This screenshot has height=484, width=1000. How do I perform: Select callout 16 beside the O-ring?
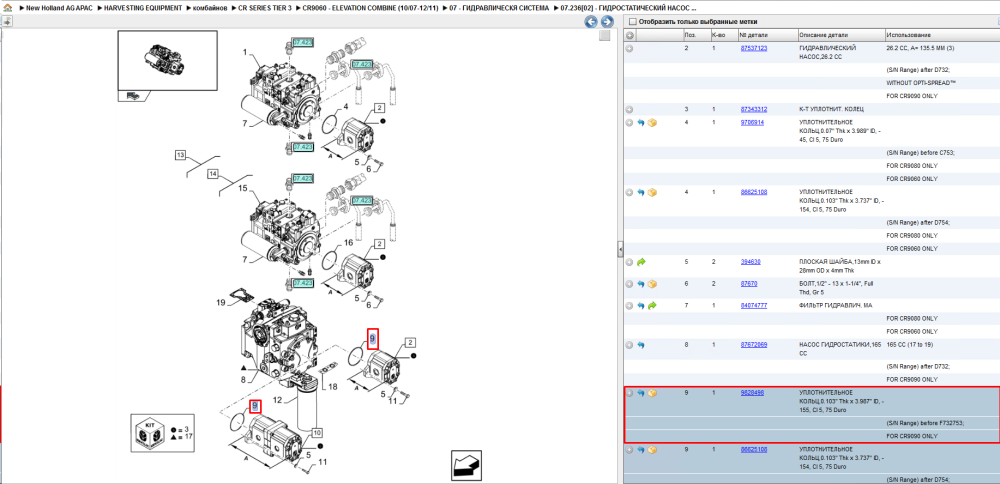(348, 243)
